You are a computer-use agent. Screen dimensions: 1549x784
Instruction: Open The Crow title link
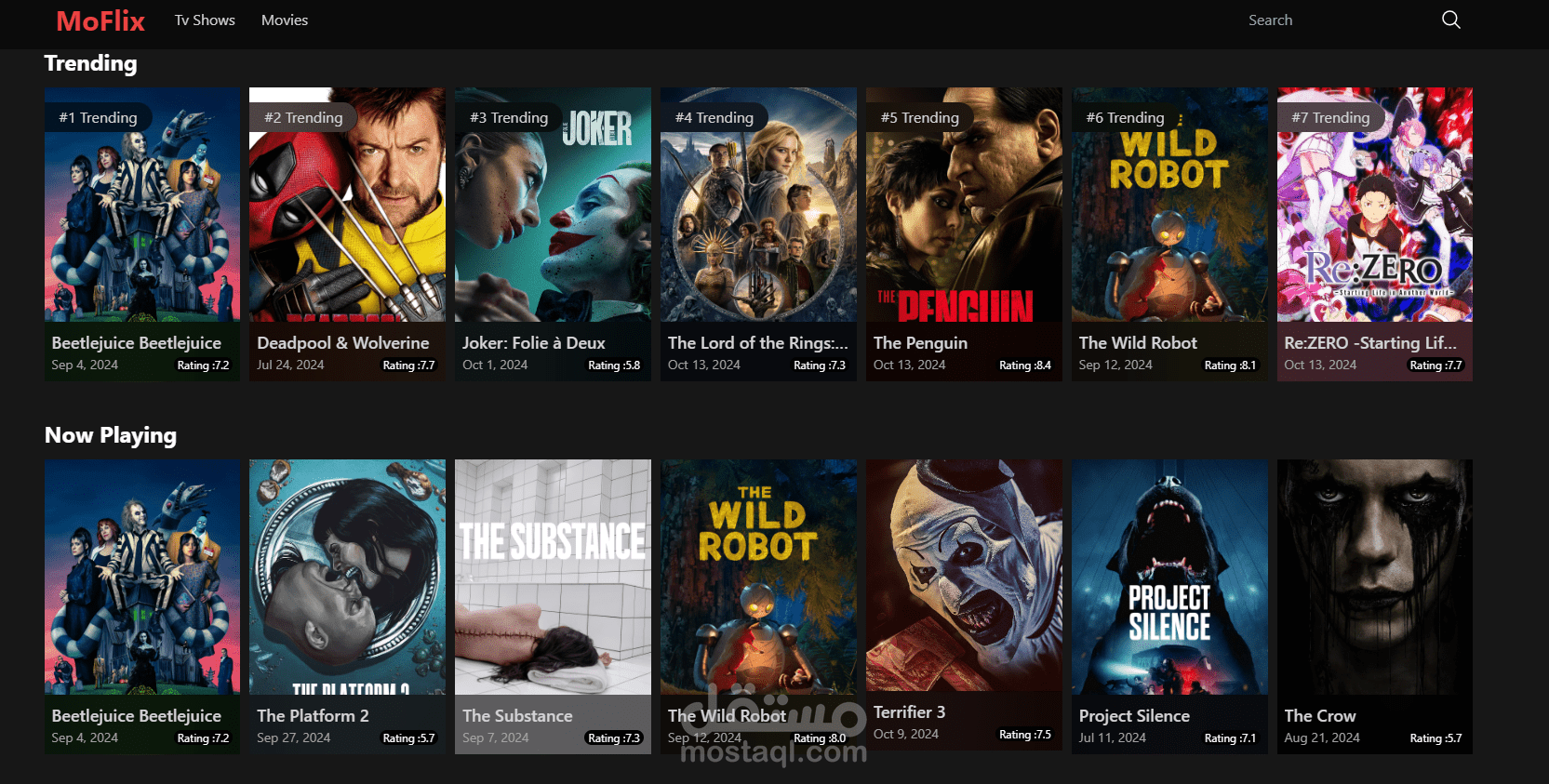point(1320,716)
